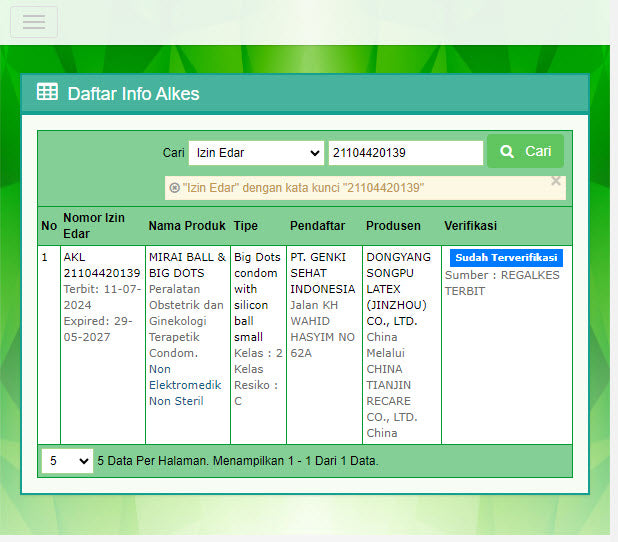Image resolution: width=618 pixels, height=542 pixels.
Task: Click the circled-x icon in the alert message
Action: click(x=174, y=188)
